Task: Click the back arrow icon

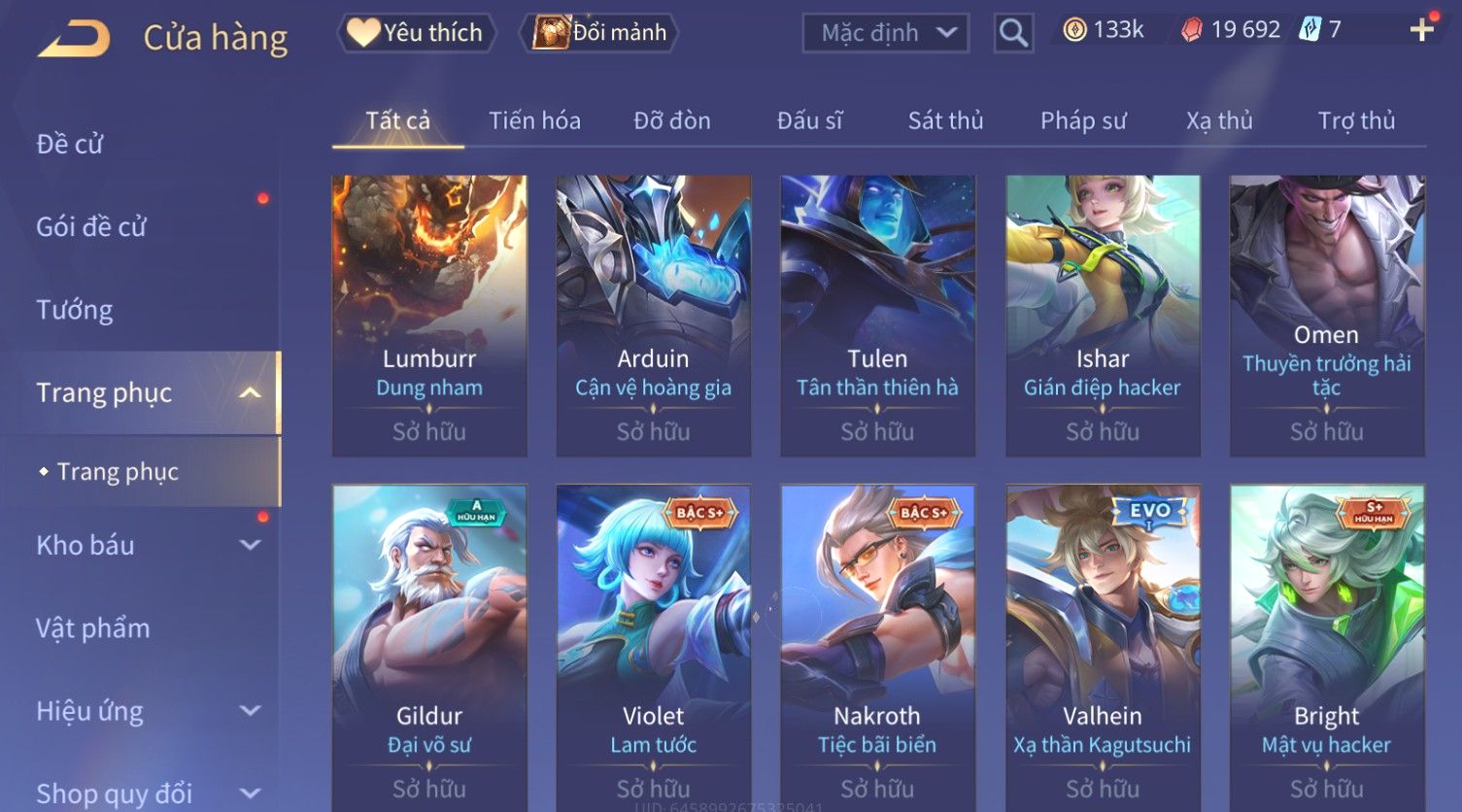Action: pyautogui.click(x=73, y=39)
